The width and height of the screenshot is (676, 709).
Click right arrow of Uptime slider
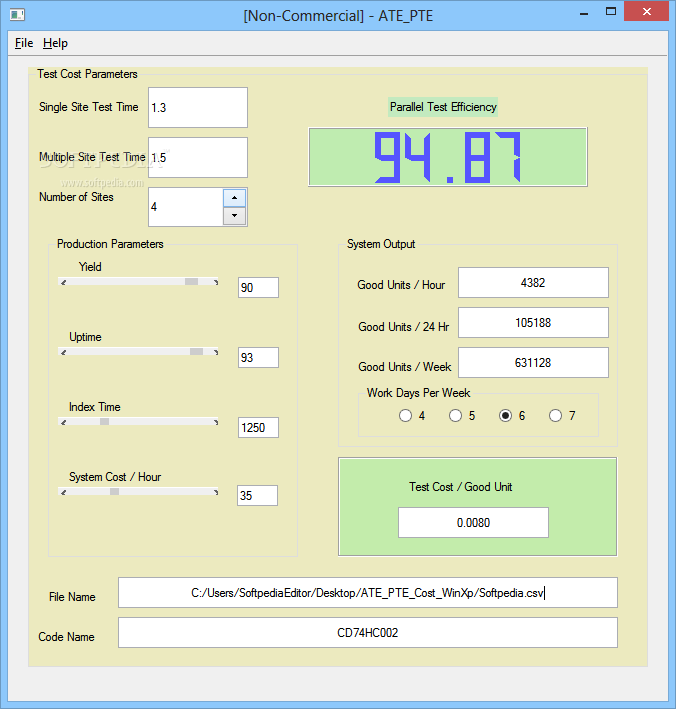click(216, 352)
